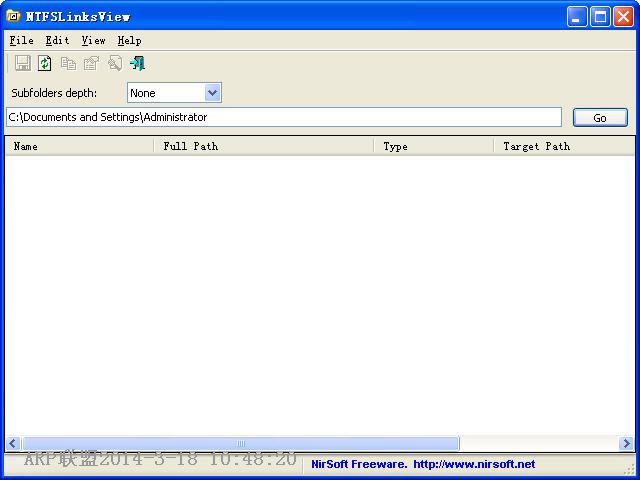Open the Help menu
Image resolution: width=640 pixels, height=480 pixels.
point(129,40)
